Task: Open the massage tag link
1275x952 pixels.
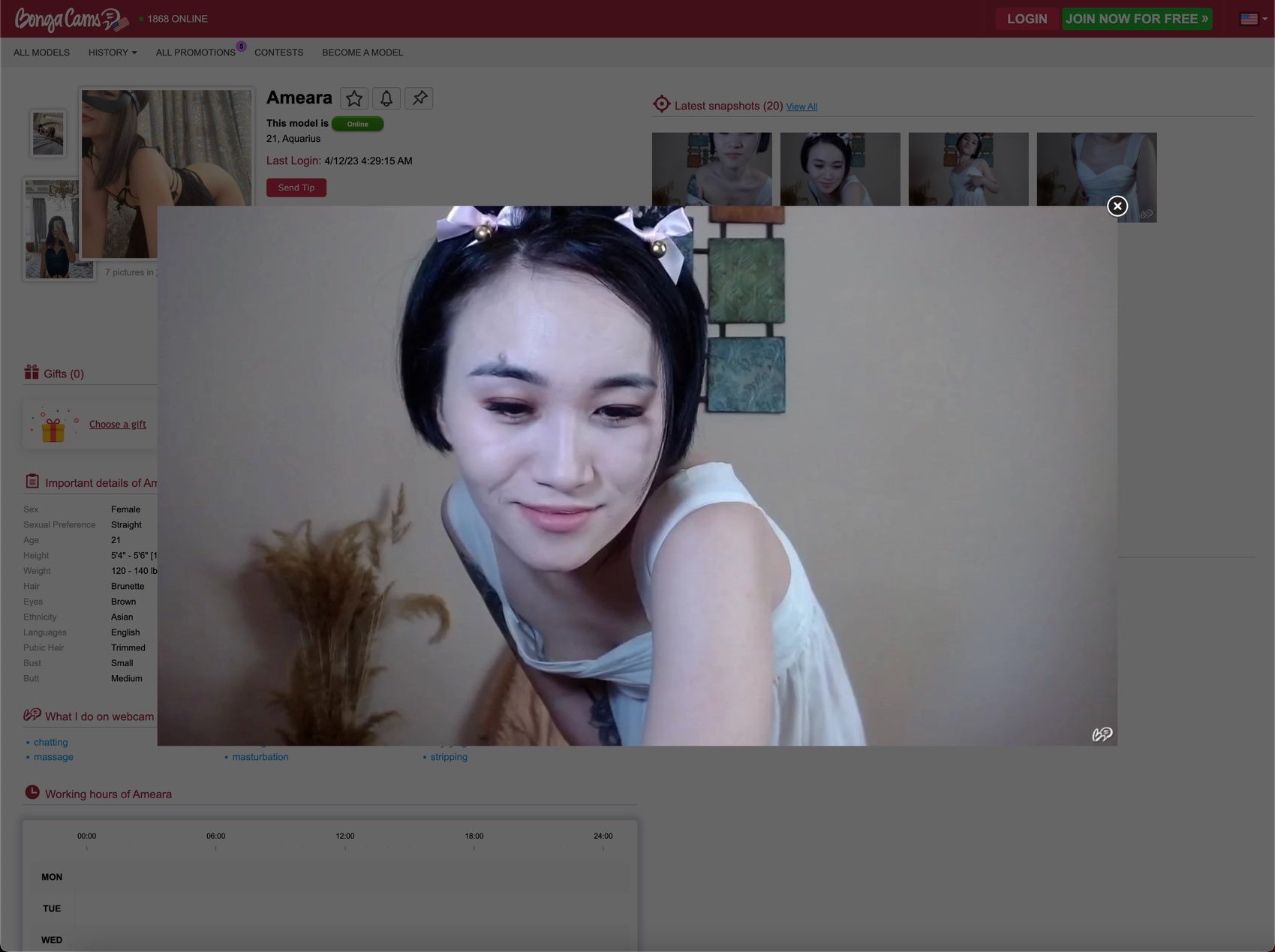Action: tap(53, 757)
